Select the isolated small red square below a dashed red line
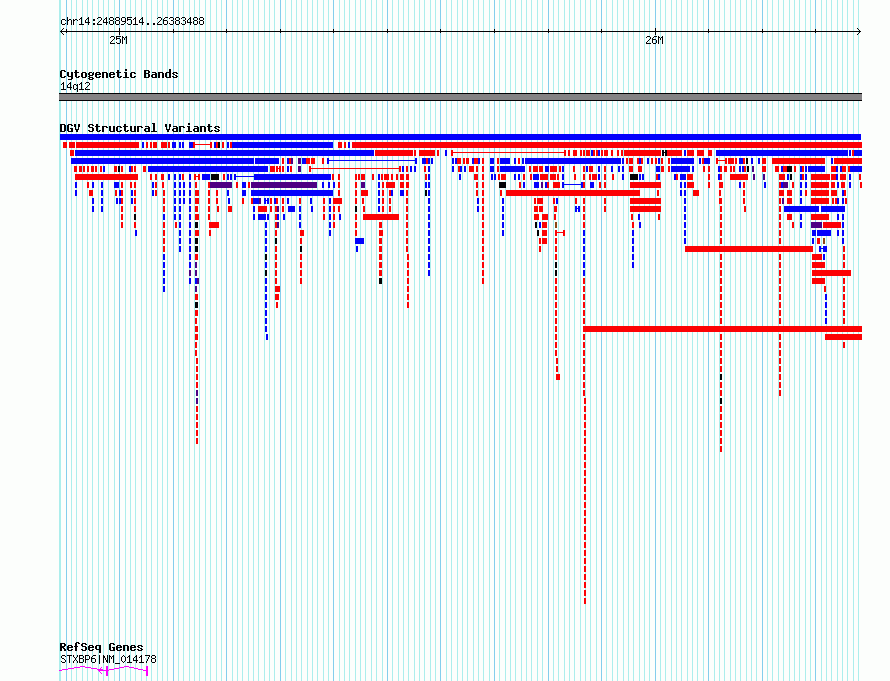Viewport: 890px width, 681px height. 558,377
